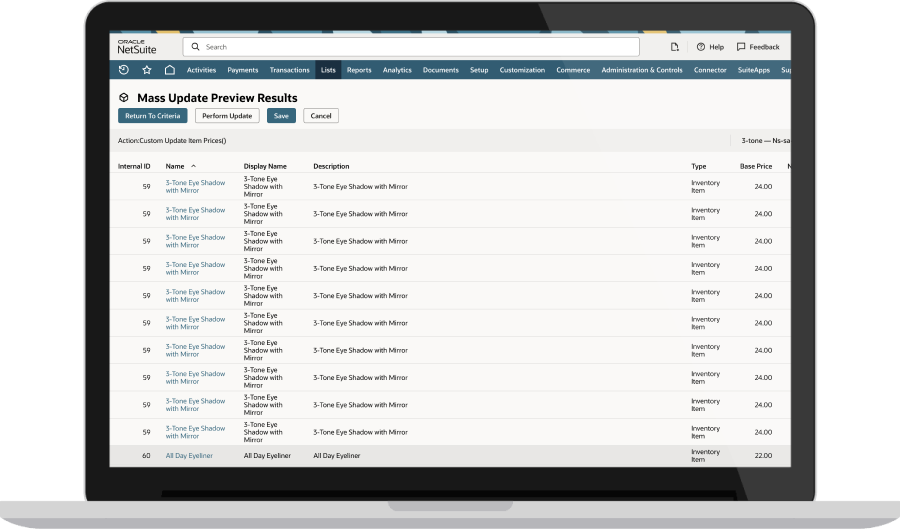This screenshot has width=900, height=529.
Task: Click the Save button
Action: 281,116
